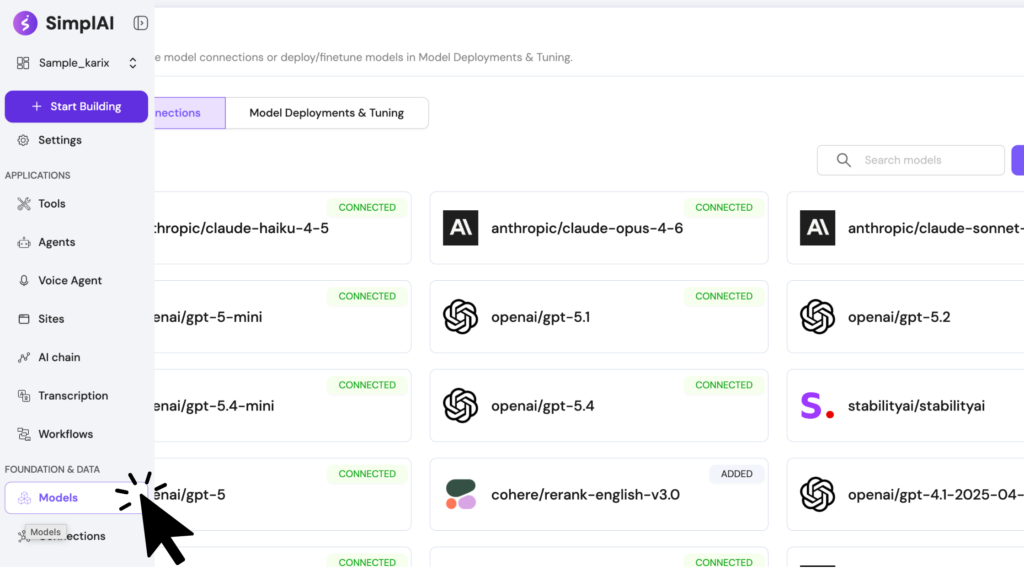This screenshot has width=1024, height=576.
Task: Click CONNECTED badge on gpt-5.4 card
Action: (x=724, y=385)
